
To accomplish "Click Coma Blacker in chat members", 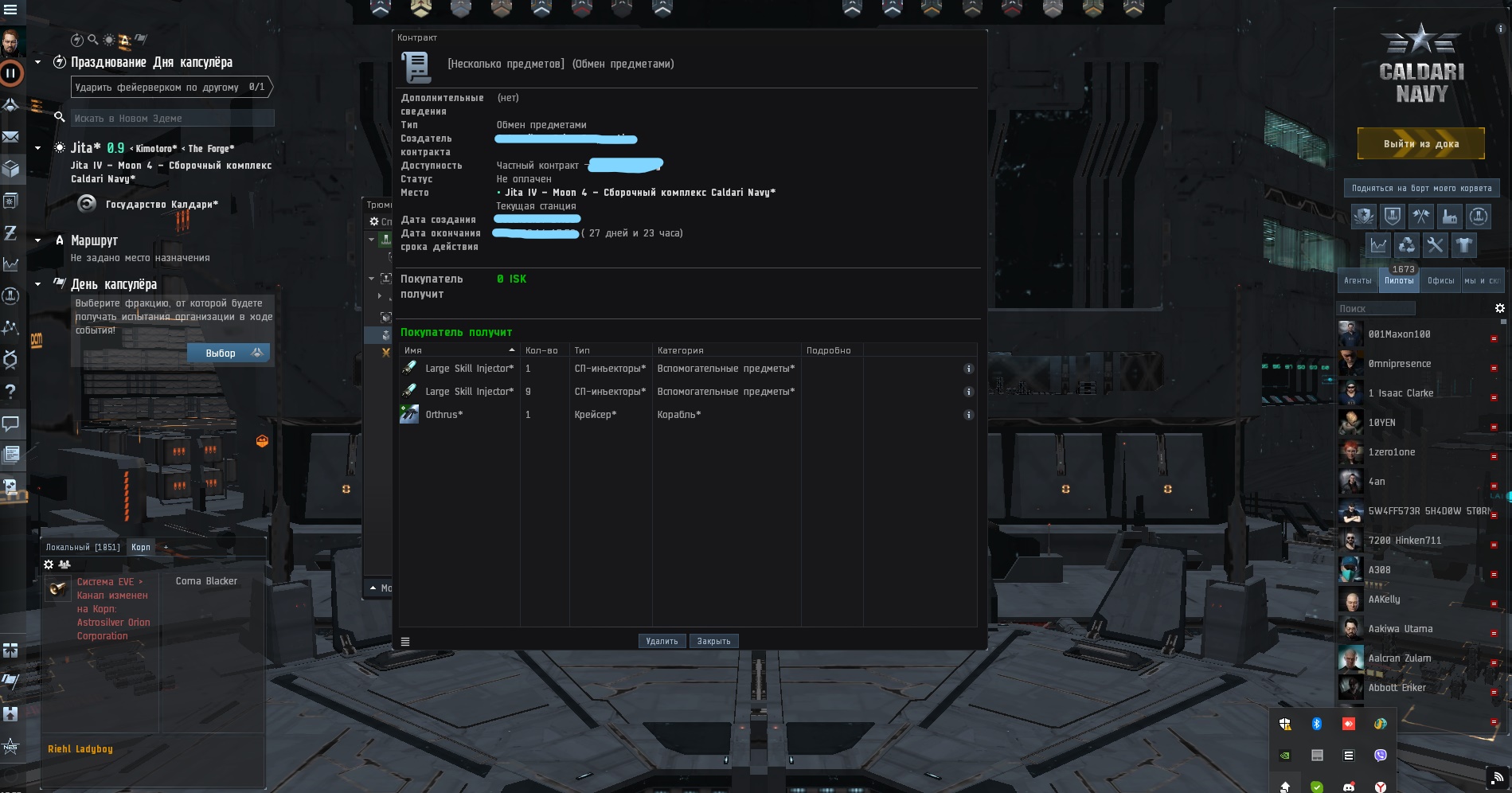I will [x=206, y=581].
